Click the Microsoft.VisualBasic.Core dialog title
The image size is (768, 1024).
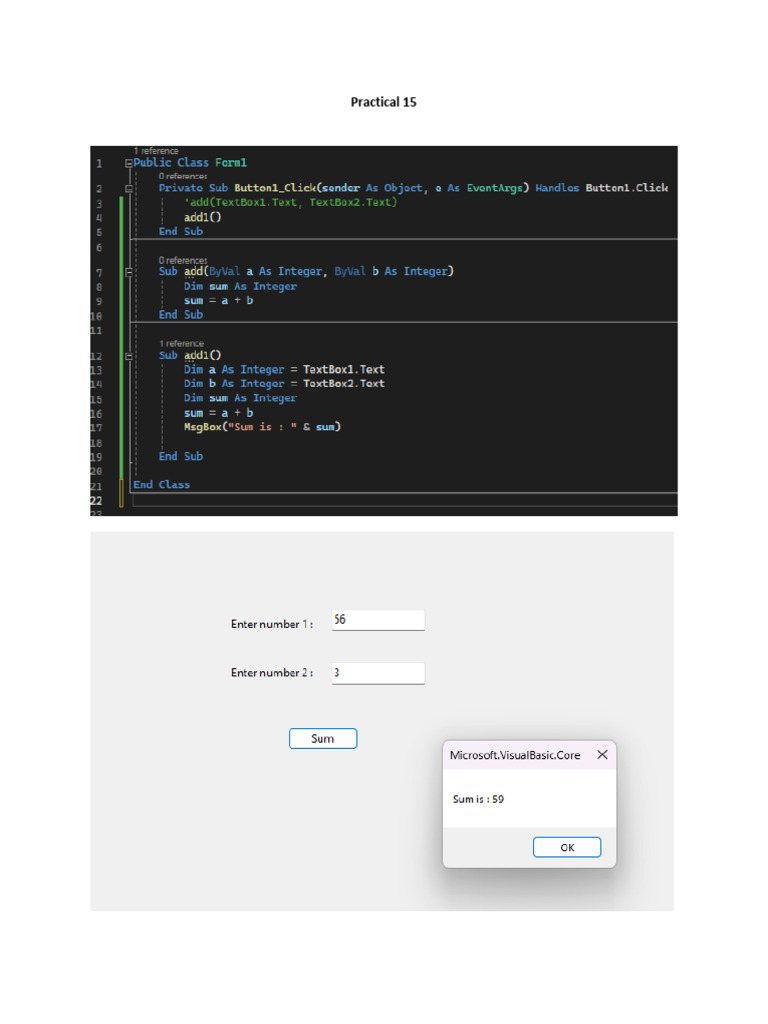(x=514, y=755)
